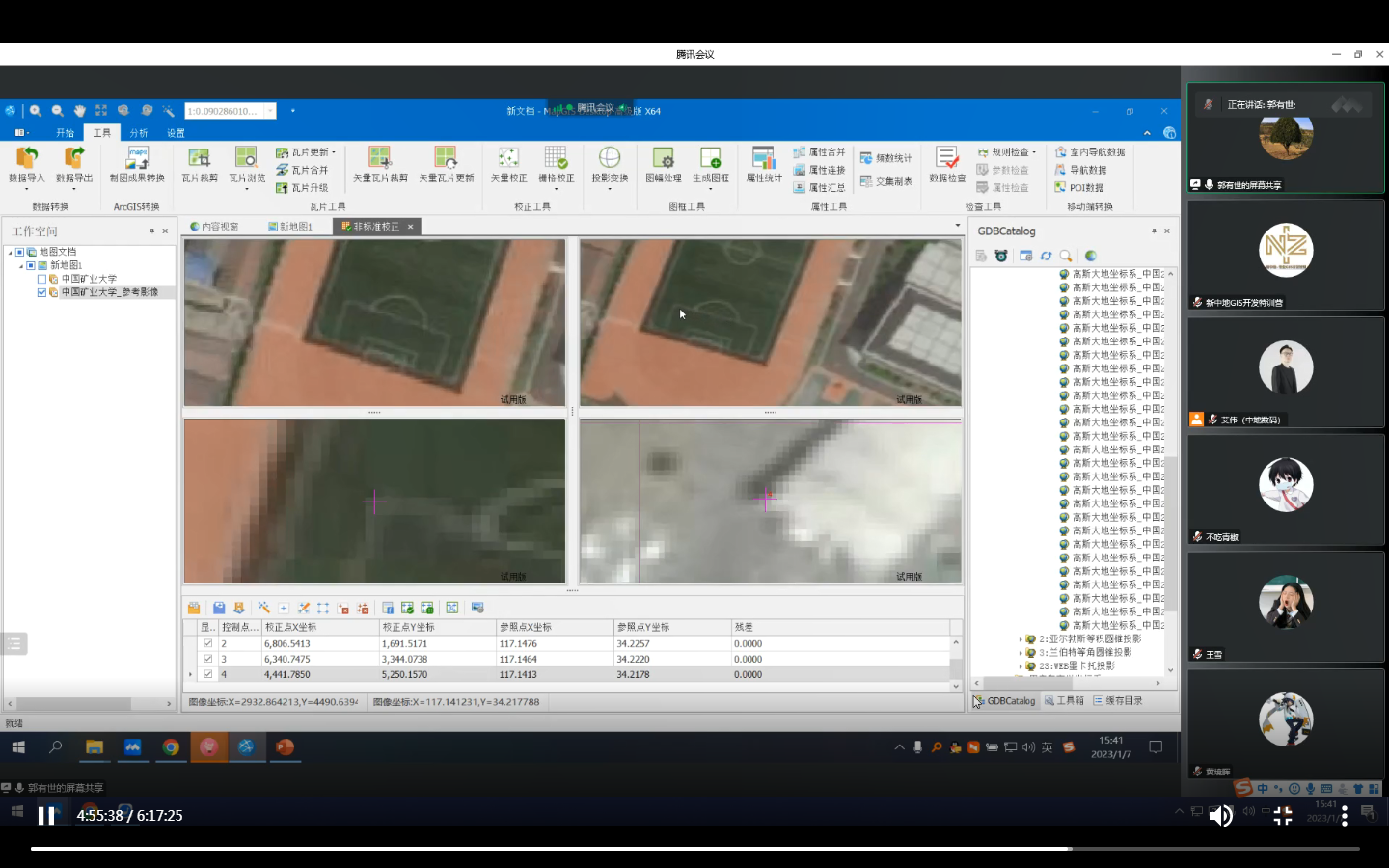This screenshot has width=1389, height=868.
Task: Click the video playback progress bar
Action: 694,849
